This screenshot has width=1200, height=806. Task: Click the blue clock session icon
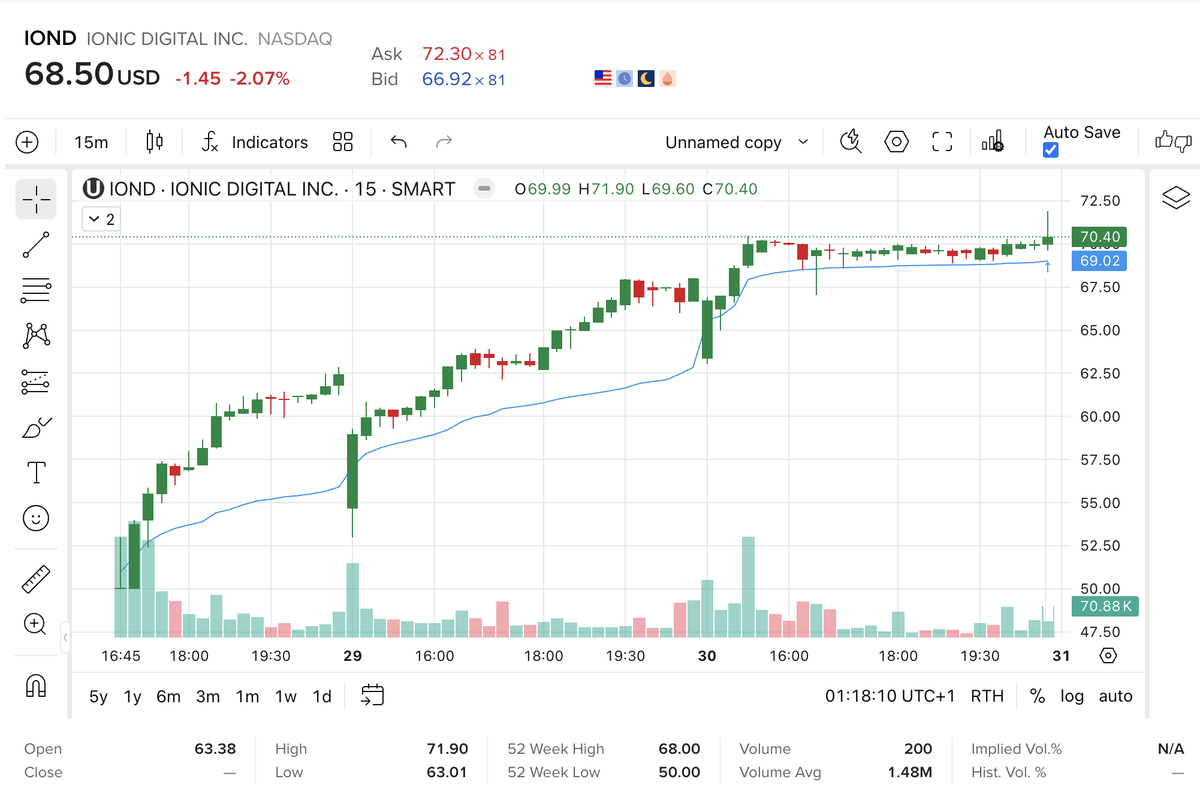coord(624,78)
